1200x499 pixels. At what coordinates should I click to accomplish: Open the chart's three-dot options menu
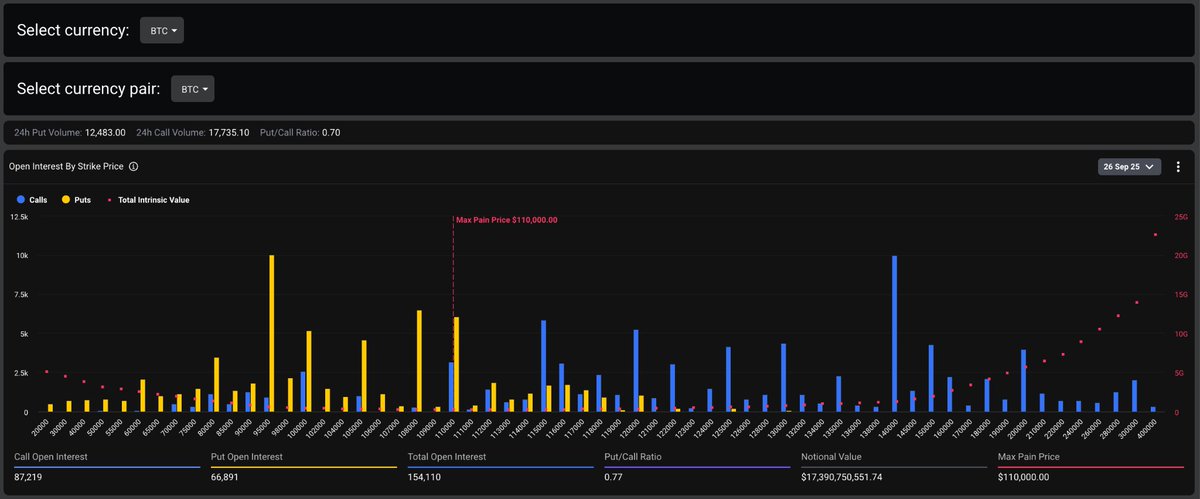(x=1178, y=167)
